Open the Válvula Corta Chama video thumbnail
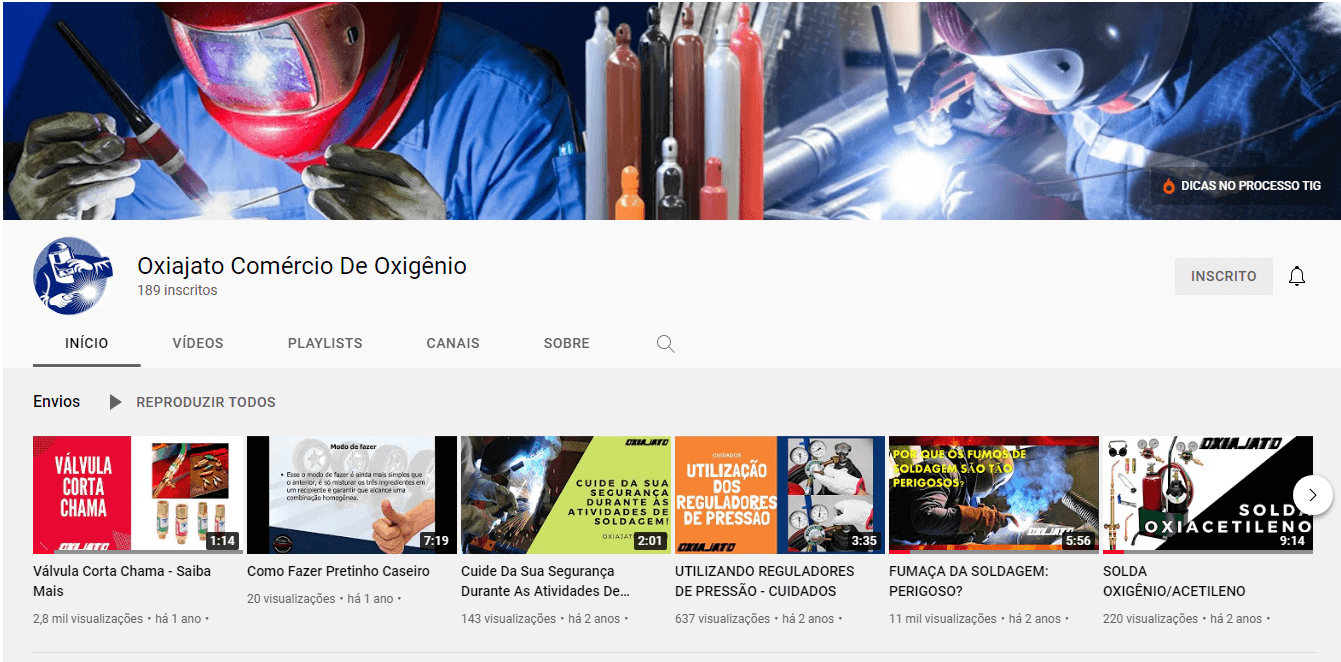The height and width of the screenshot is (662, 1341). click(x=137, y=494)
